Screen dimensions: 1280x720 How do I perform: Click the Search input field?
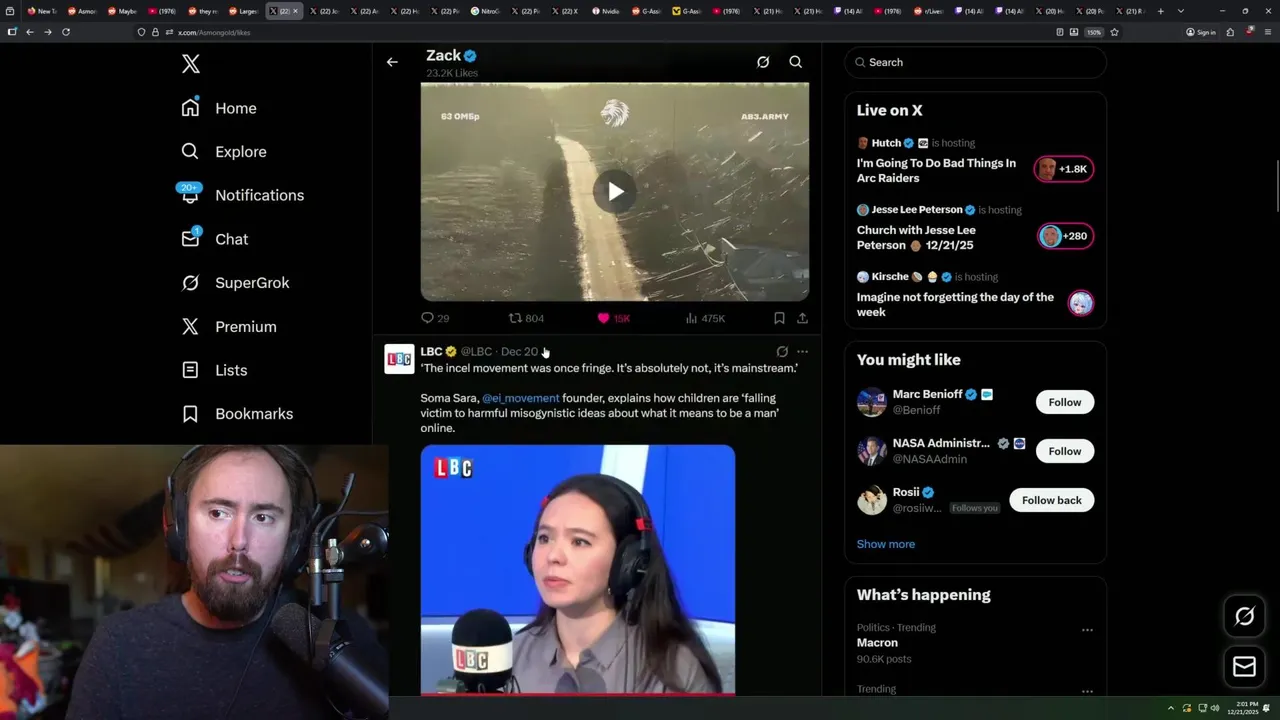[975, 62]
